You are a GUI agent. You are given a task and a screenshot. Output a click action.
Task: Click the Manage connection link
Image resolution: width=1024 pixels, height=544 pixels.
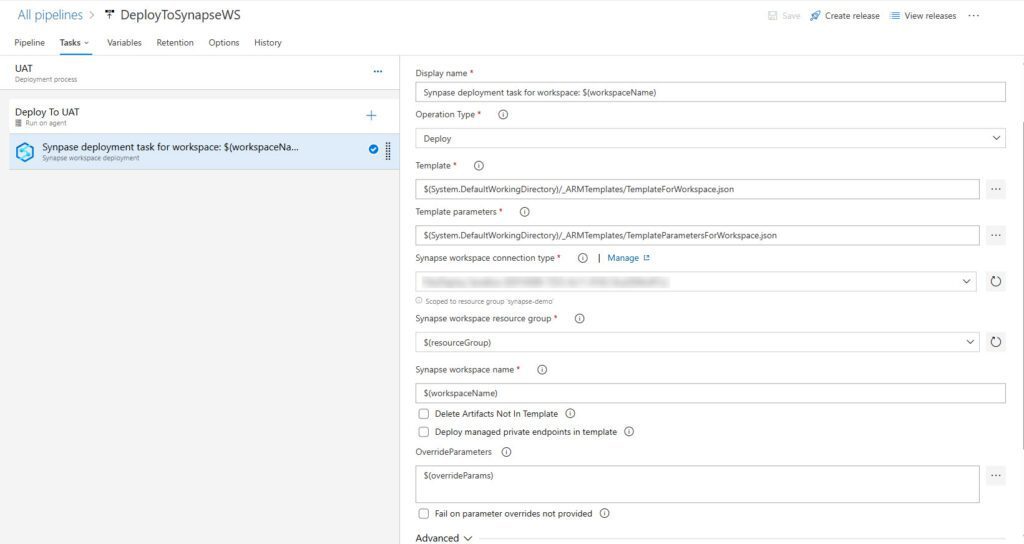pos(628,258)
